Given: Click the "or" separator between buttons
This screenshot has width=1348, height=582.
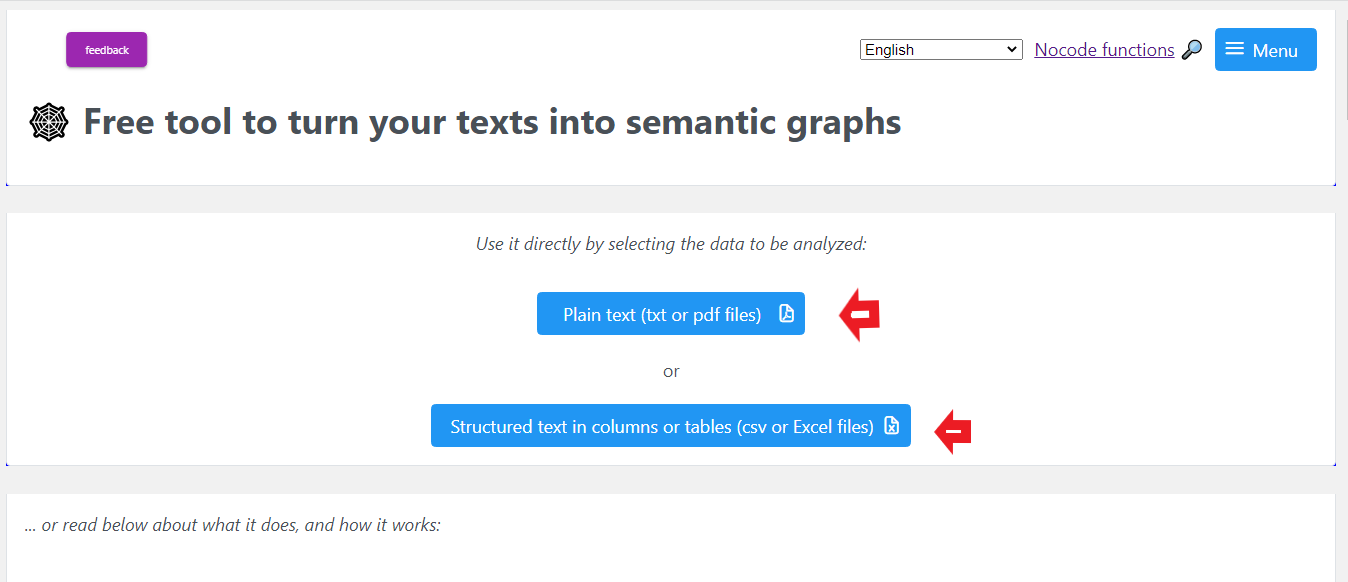Looking at the screenshot, I should [x=671, y=371].
